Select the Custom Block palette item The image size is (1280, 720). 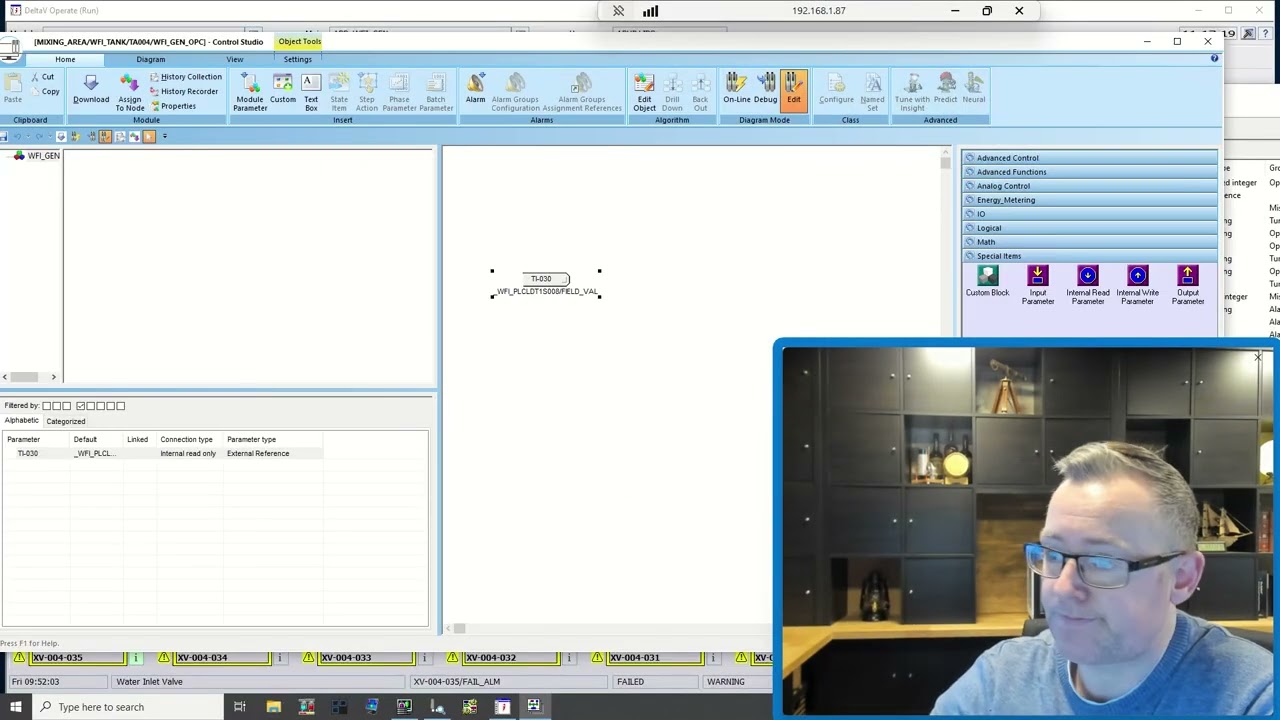tap(987, 281)
